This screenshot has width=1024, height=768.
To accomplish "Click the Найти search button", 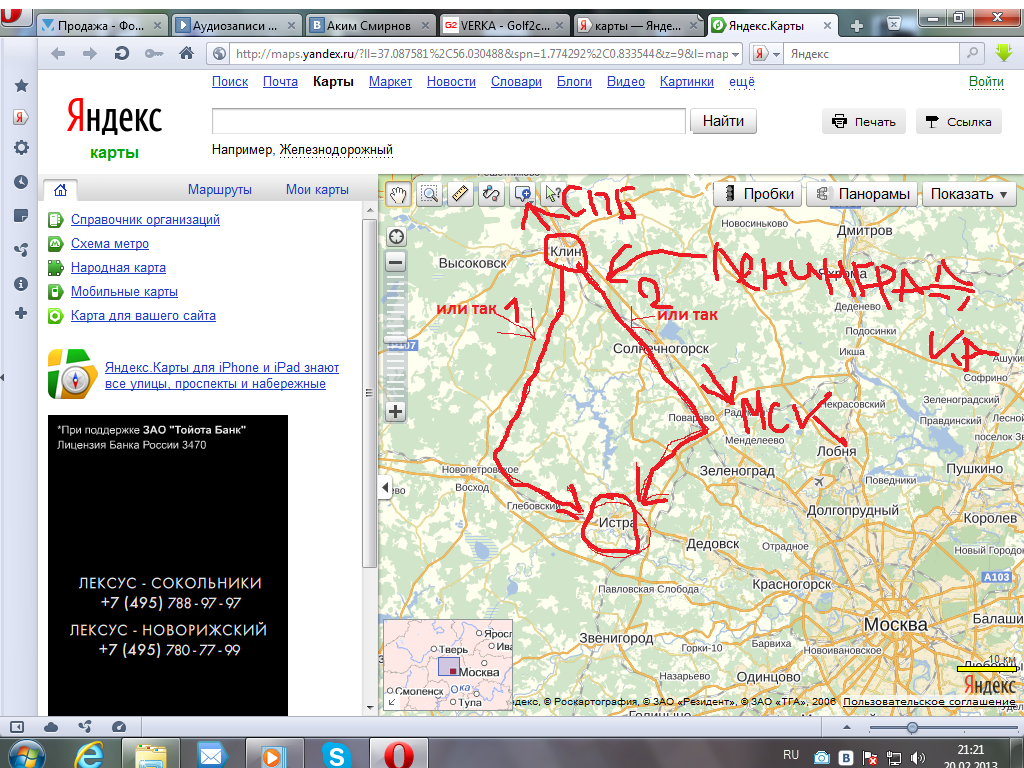I will [723, 121].
